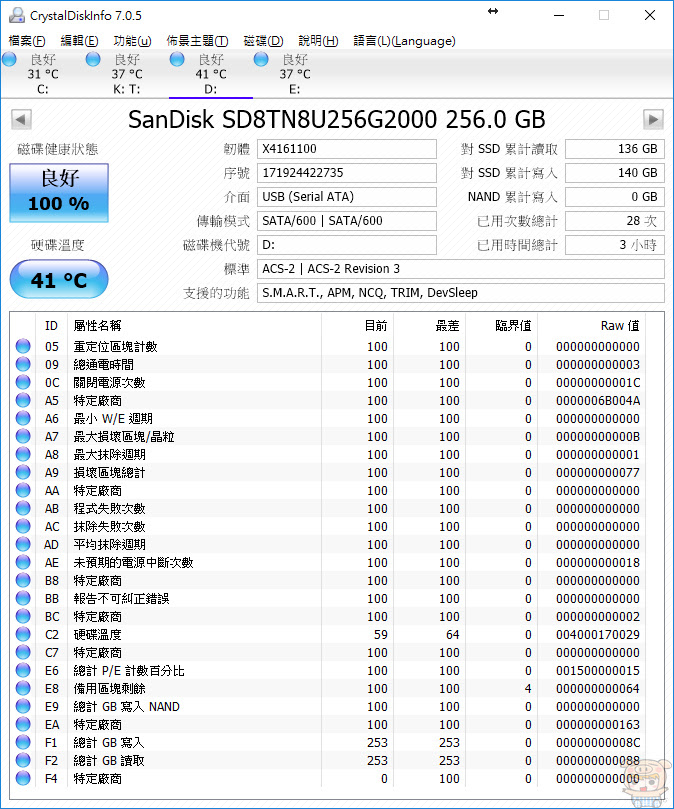Open the 功能(u) menu
This screenshot has height=809, width=674.
coord(132,41)
